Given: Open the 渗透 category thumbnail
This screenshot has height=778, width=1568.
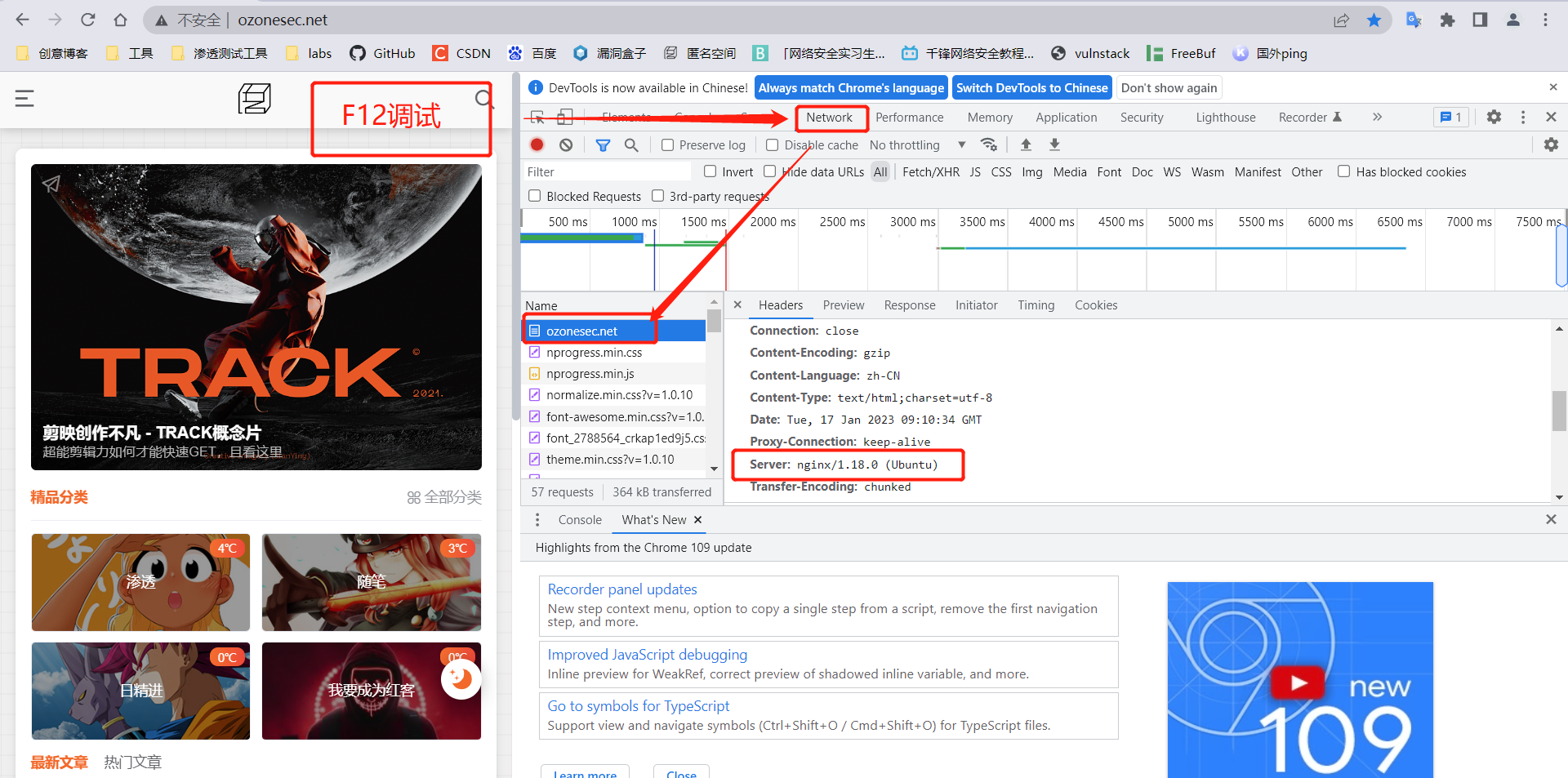Looking at the screenshot, I should (x=140, y=582).
